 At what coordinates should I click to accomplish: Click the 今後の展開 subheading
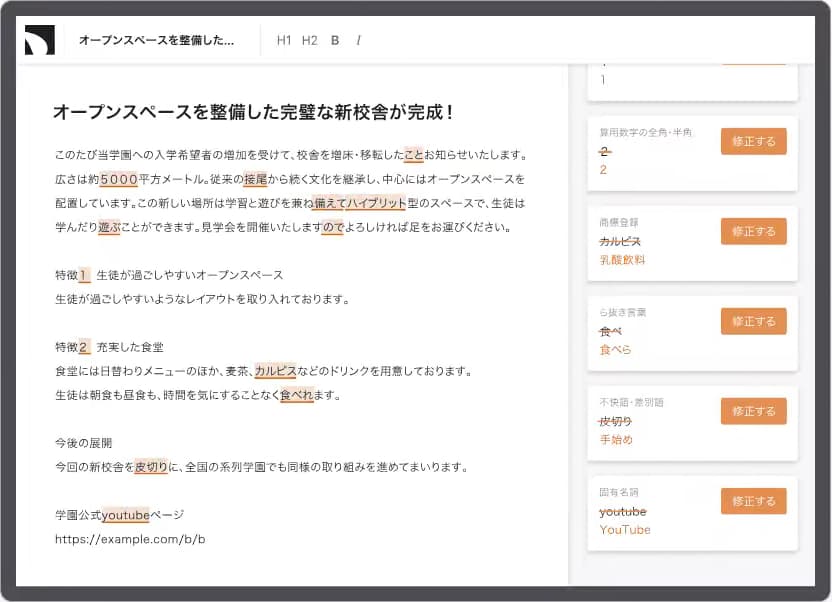click(84, 443)
